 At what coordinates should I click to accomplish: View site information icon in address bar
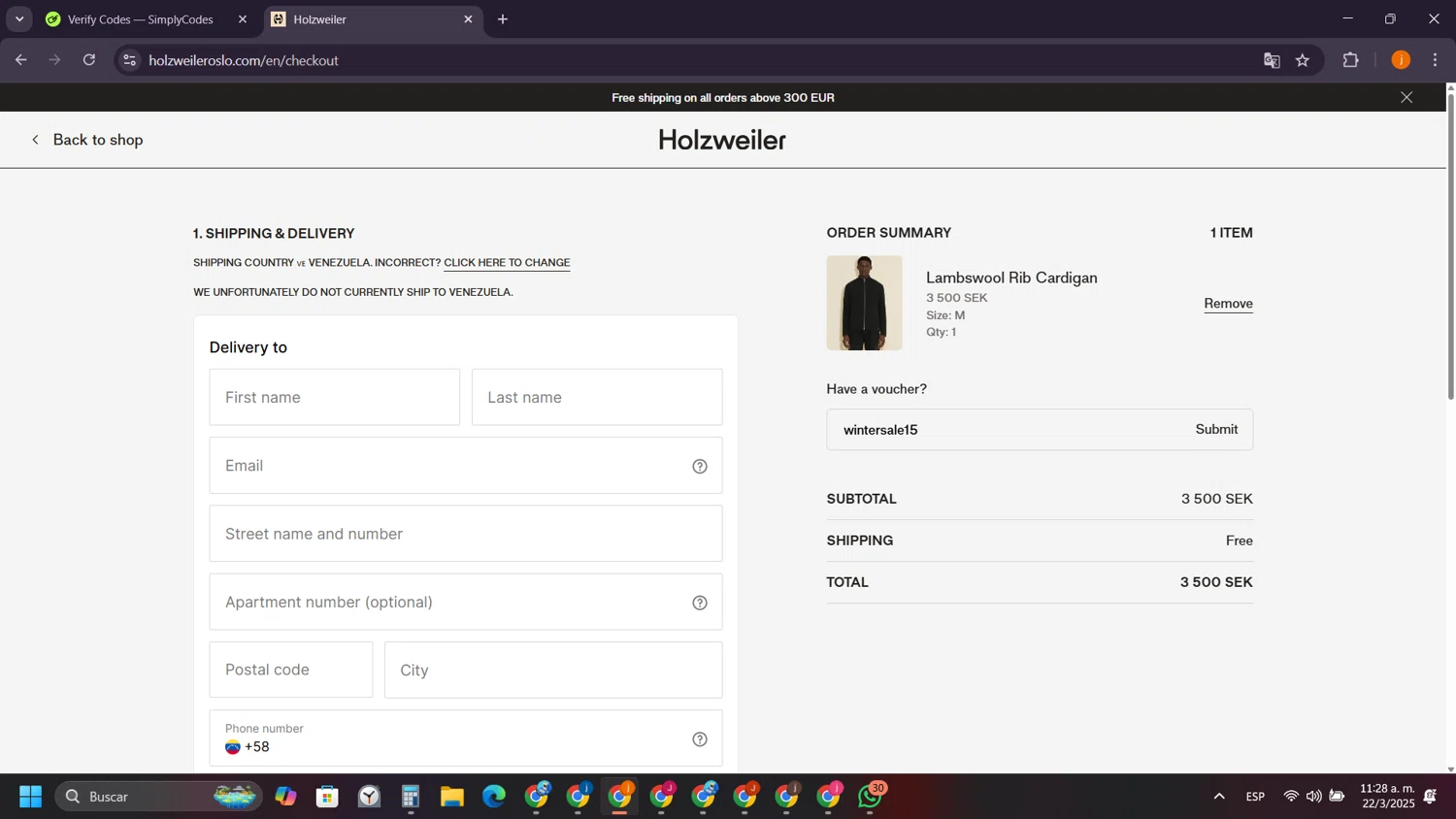pyautogui.click(x=129, y=60)
